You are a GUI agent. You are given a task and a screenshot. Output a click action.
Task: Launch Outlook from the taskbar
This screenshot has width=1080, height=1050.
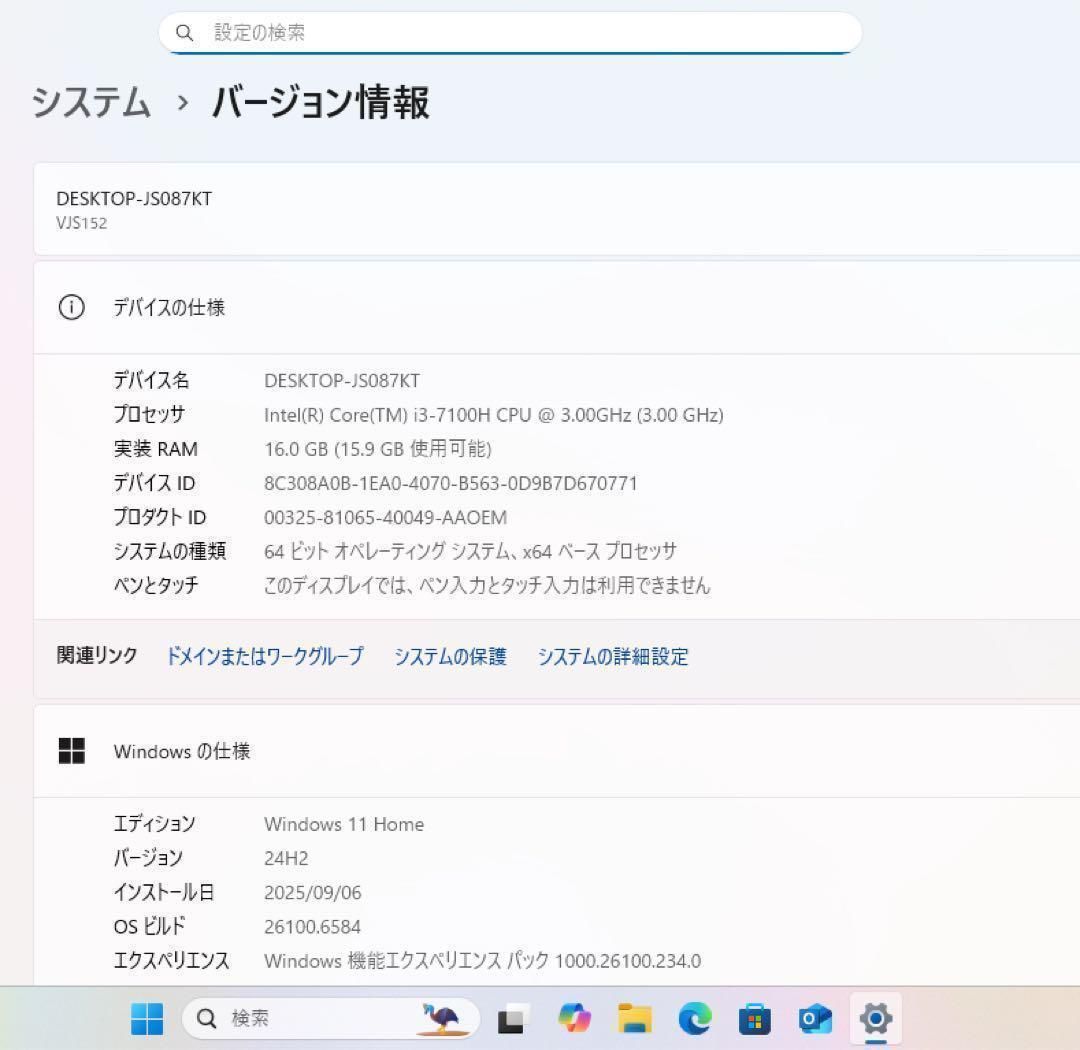(816, 1019)
